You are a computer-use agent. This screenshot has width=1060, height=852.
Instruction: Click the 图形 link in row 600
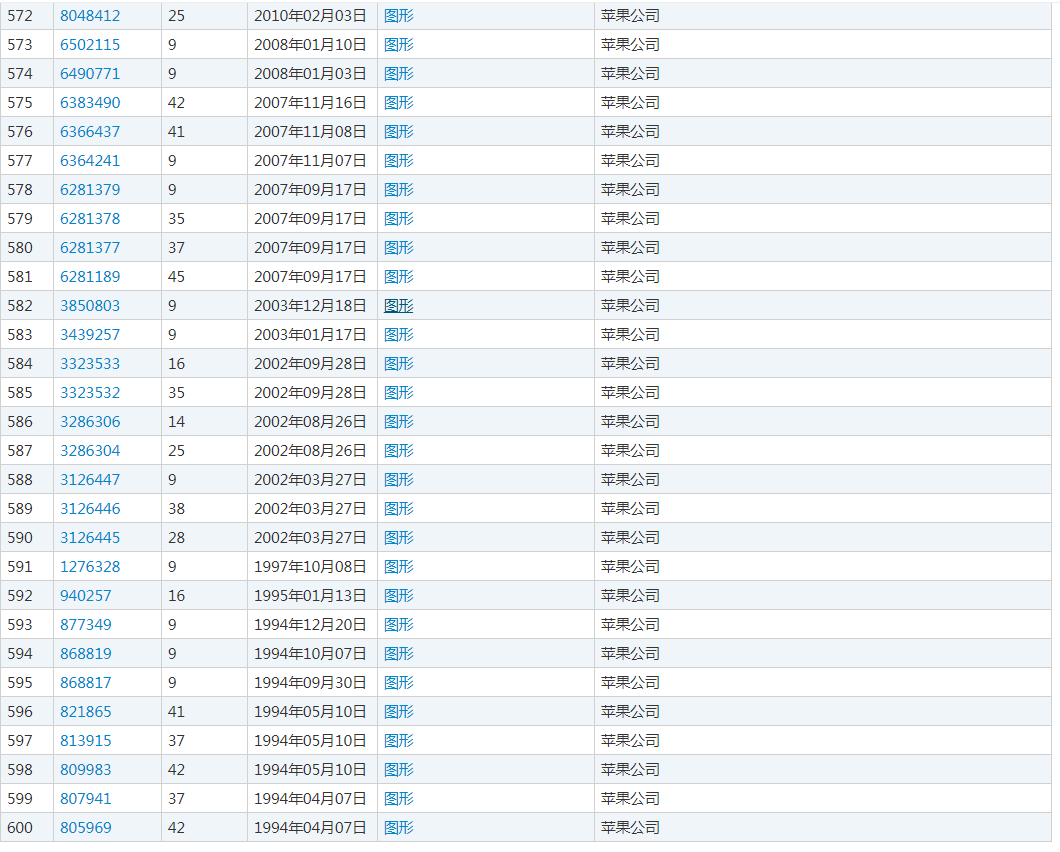[399, 828]
